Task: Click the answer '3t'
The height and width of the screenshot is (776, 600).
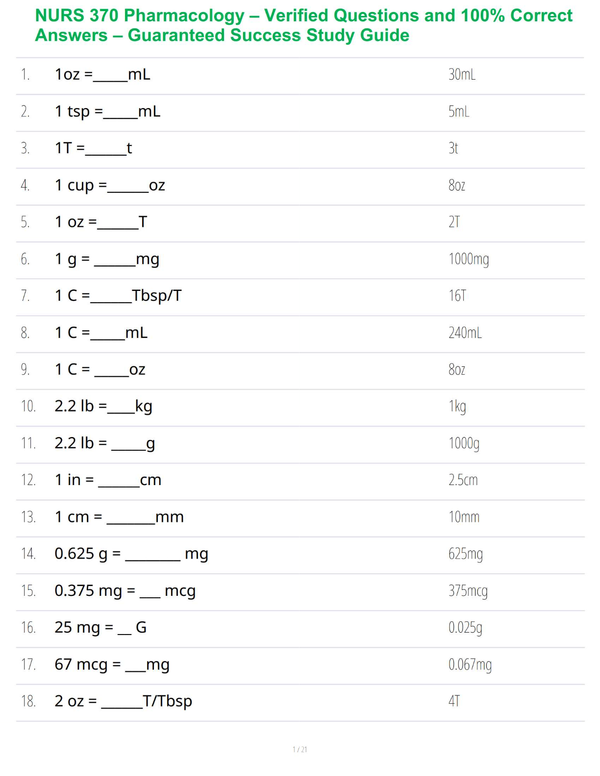Action: (x=453, y=148)
